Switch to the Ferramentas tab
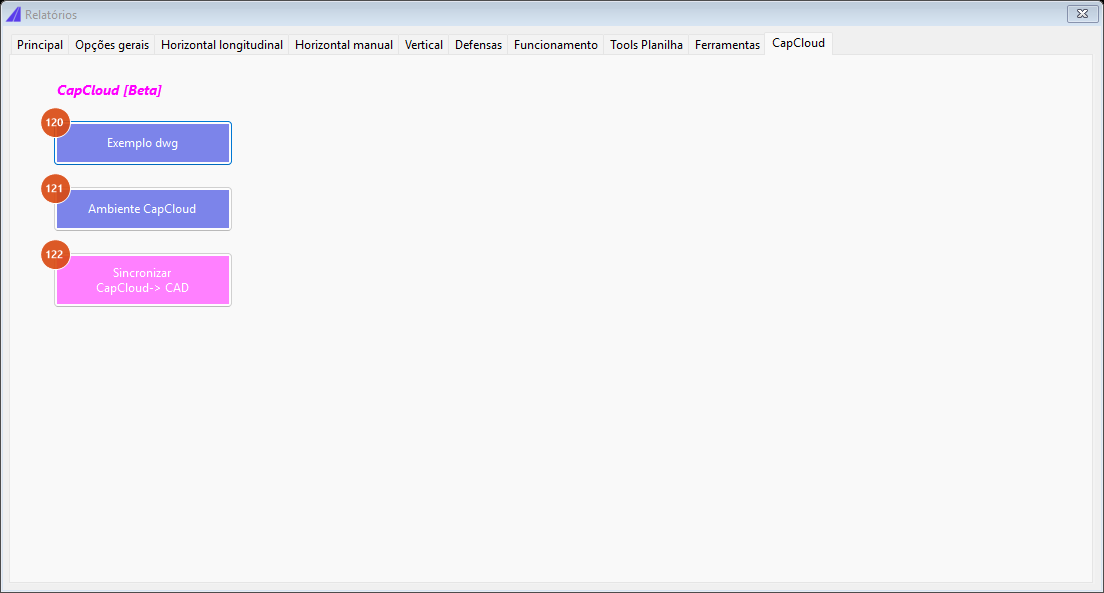1104x593 pixels. coord(727,44)
